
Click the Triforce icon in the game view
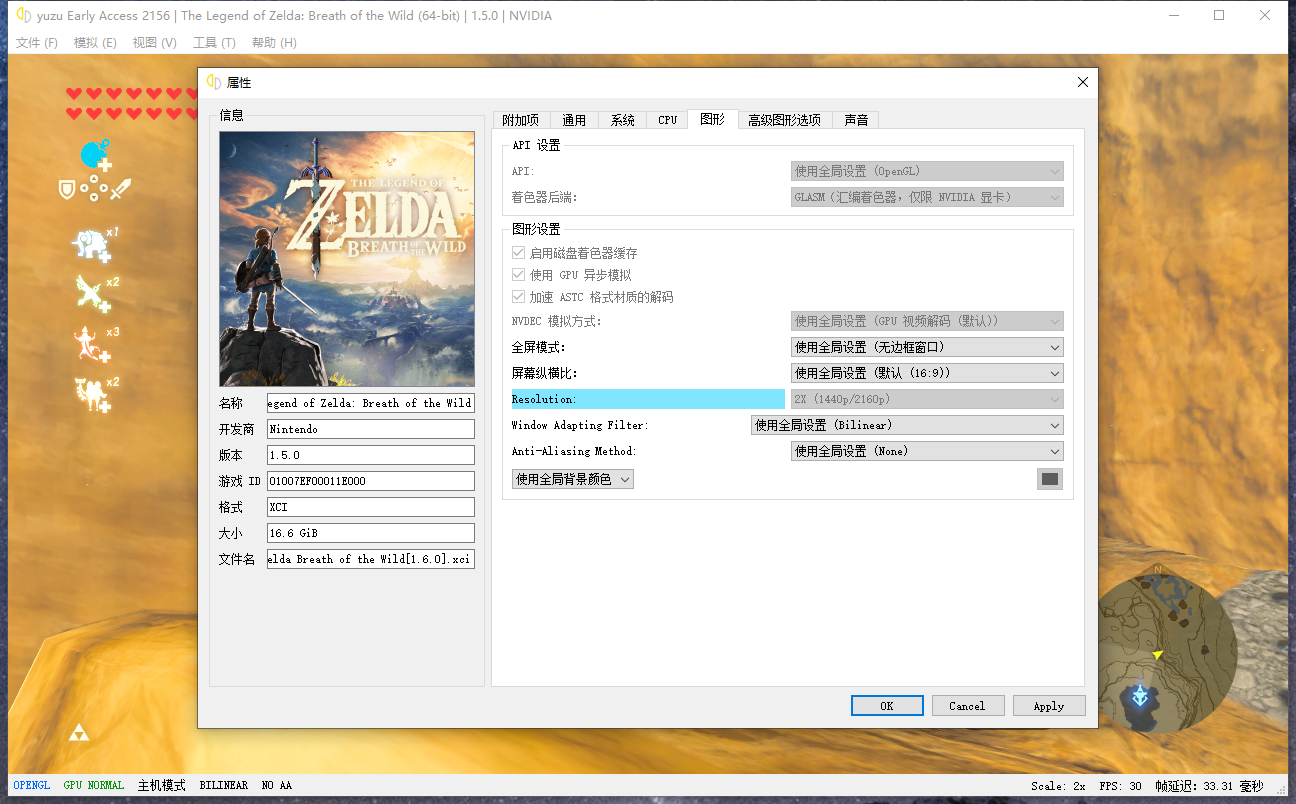pos(79,733)
